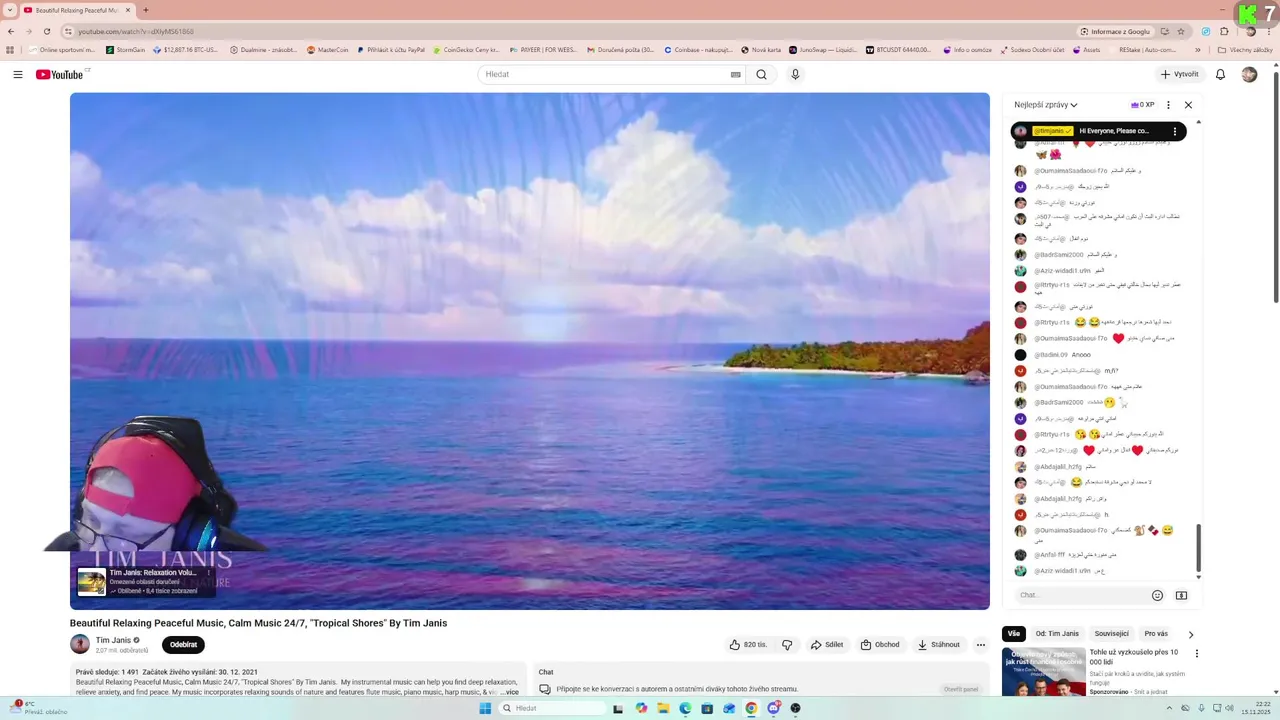The image size is (1280, 720).
Task: Open the 'Přihlásit k účtu PayPal' bookmark
Action: coord(391,49)
